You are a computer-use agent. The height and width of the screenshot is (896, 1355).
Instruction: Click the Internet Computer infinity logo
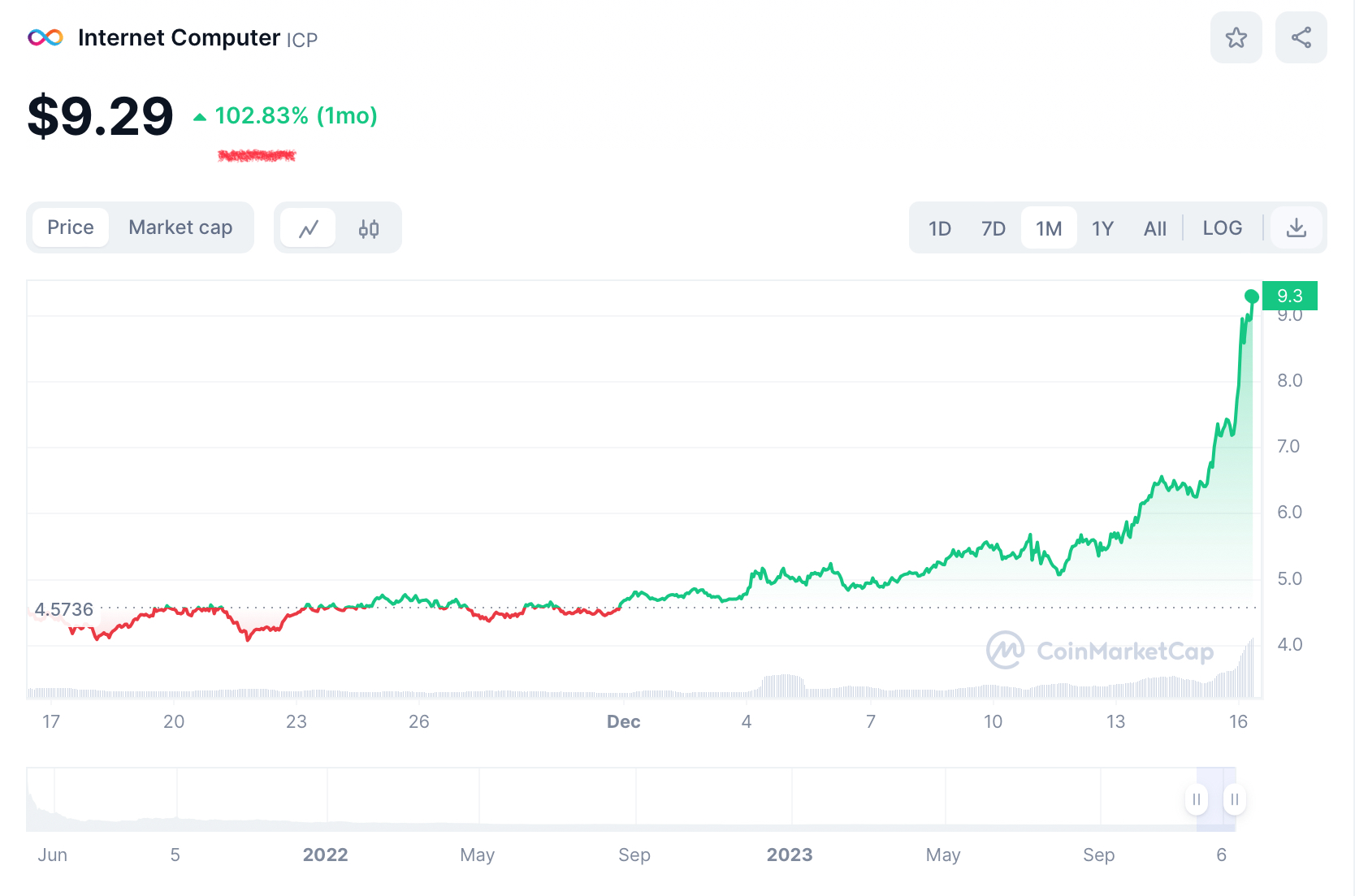pos(45,37)
